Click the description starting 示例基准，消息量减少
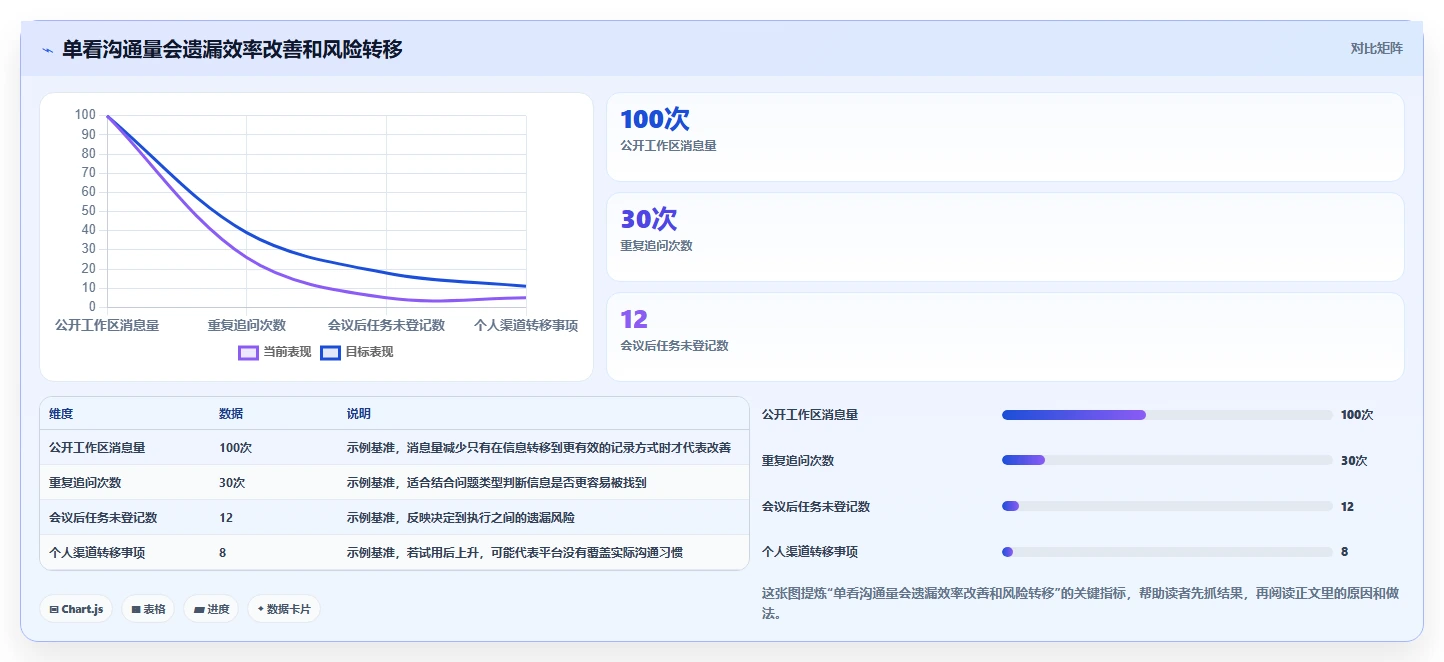Screen dimensions: 1444x662 pos(539,448)
